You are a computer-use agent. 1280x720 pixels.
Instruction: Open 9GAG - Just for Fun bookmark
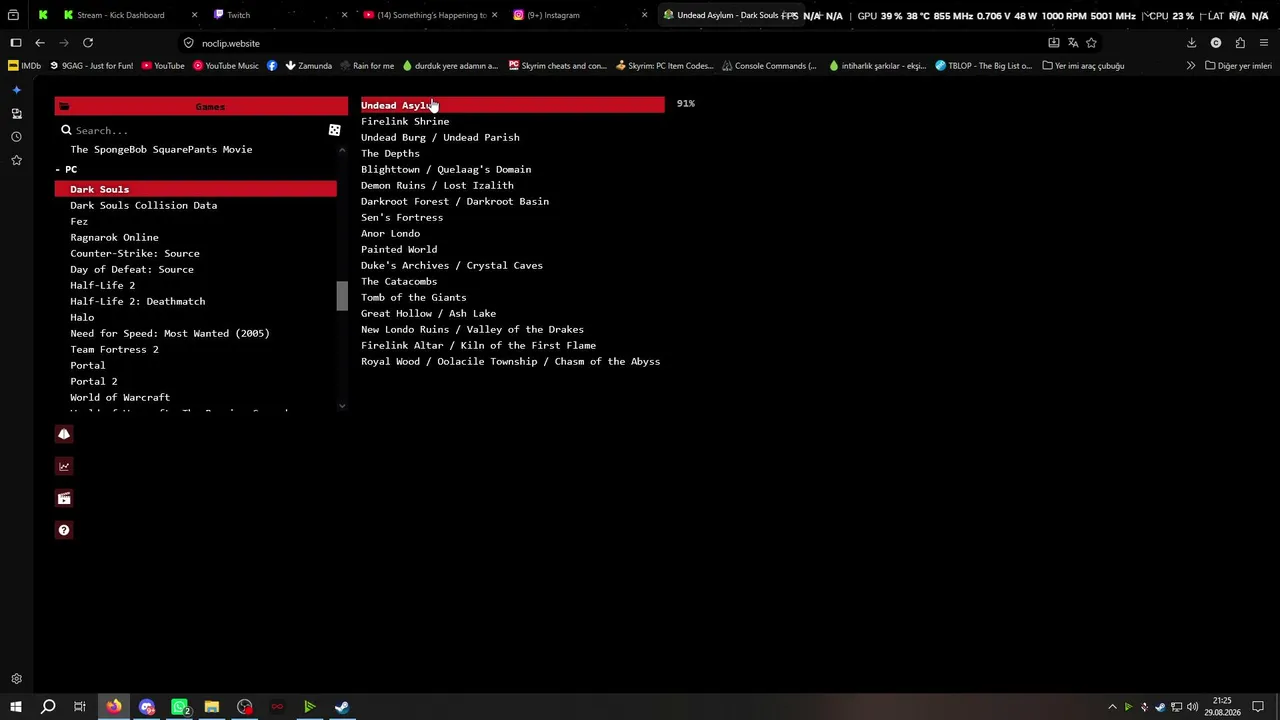90,66
